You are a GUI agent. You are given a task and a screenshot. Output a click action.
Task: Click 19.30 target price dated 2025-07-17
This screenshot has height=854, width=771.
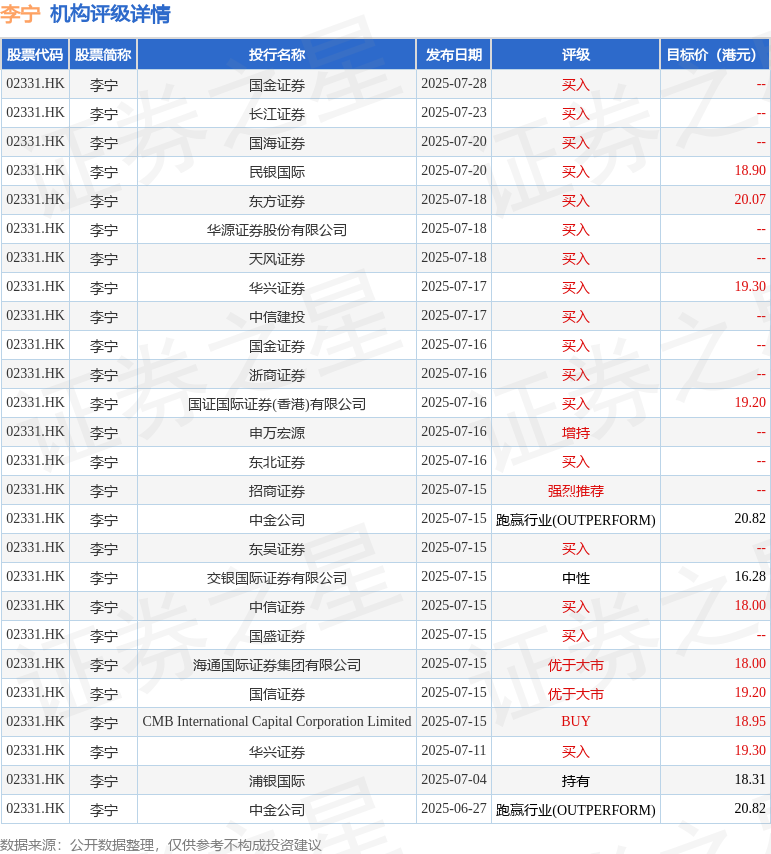pyautogui.click(x=750, y=286)
